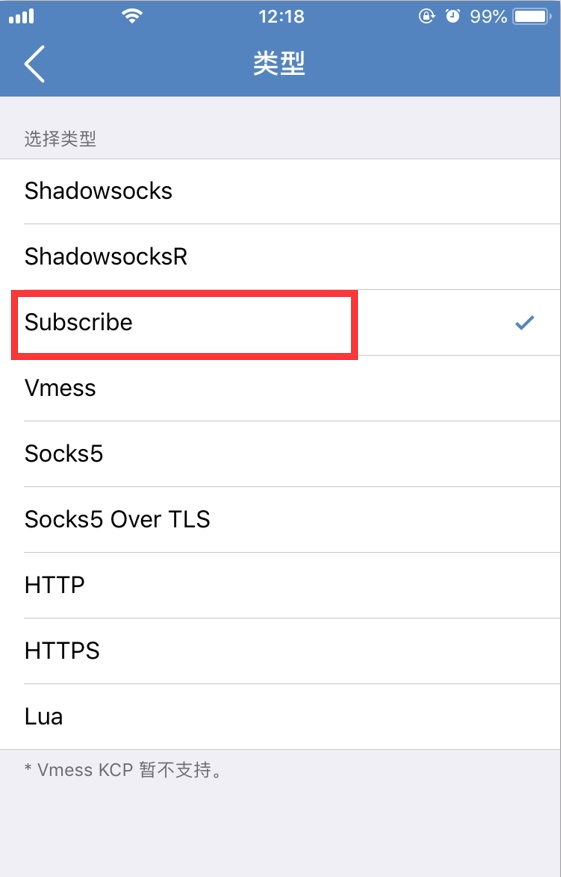Tap the 12:18 clock in status bar

[x=281, y=16]
